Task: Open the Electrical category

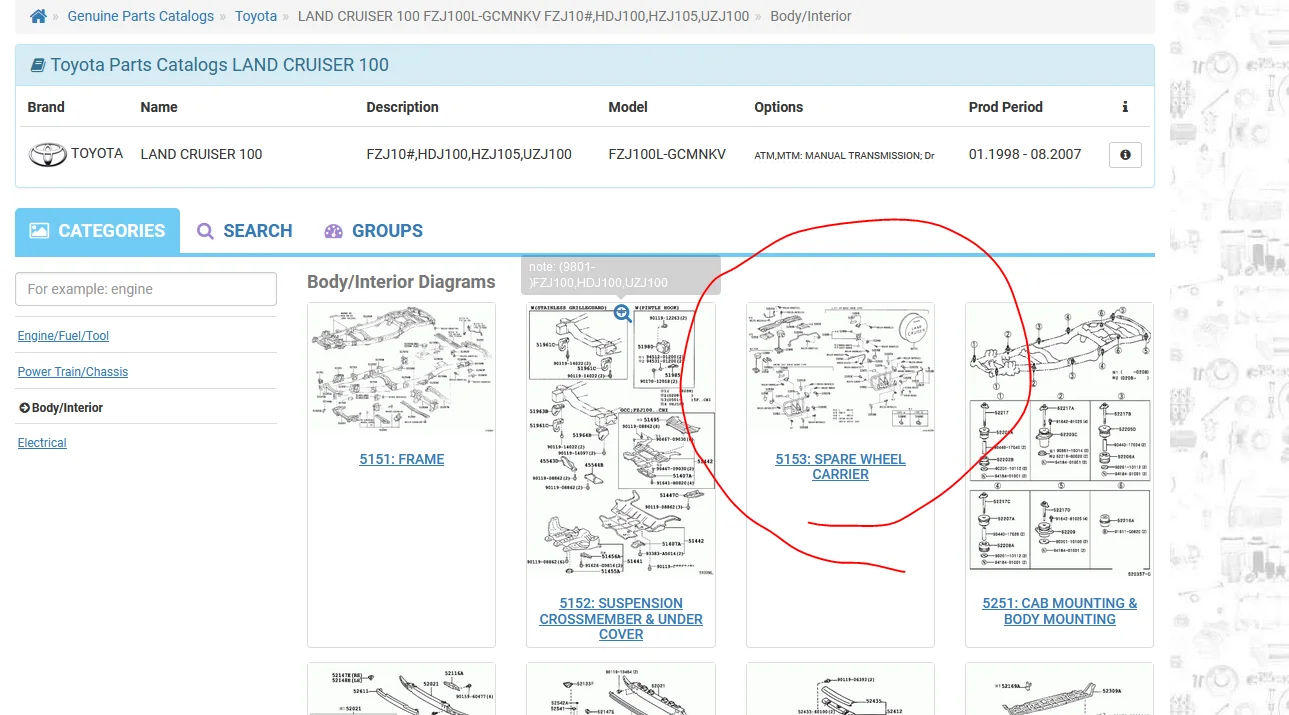Action: (42, 443)
